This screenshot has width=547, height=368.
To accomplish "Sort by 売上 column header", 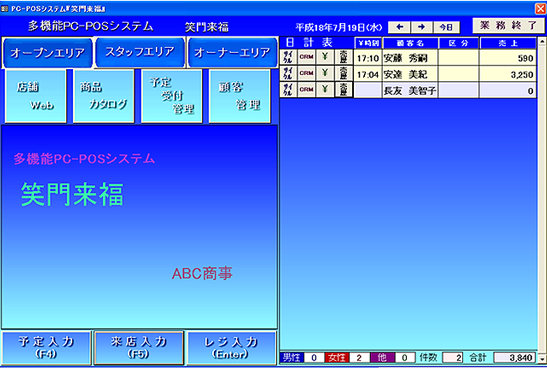I will coord(508,43).
